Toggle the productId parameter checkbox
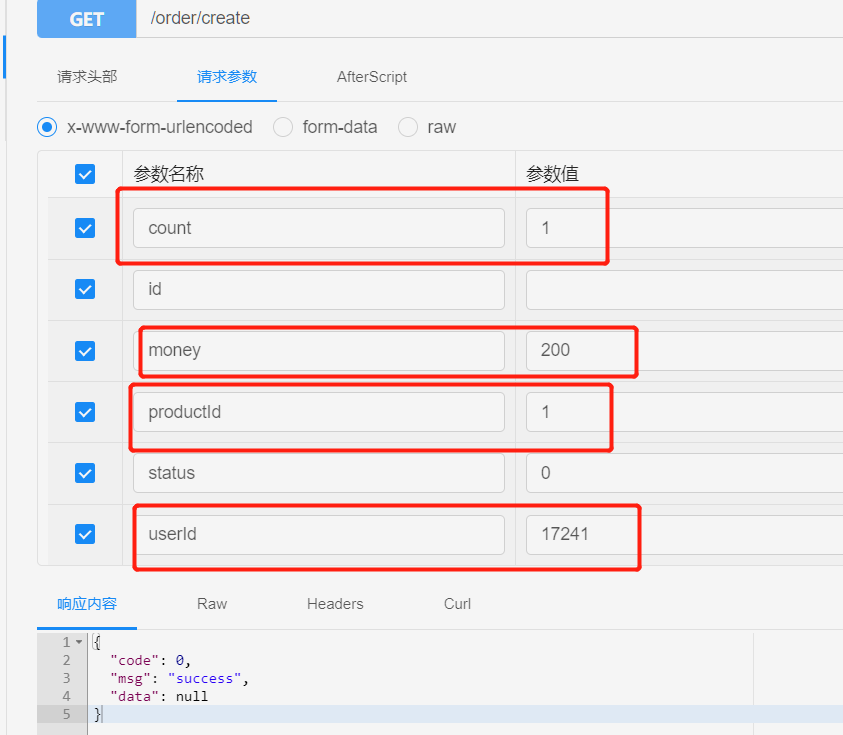The height and width of the screenshot is (735, 843). (85, 412)
